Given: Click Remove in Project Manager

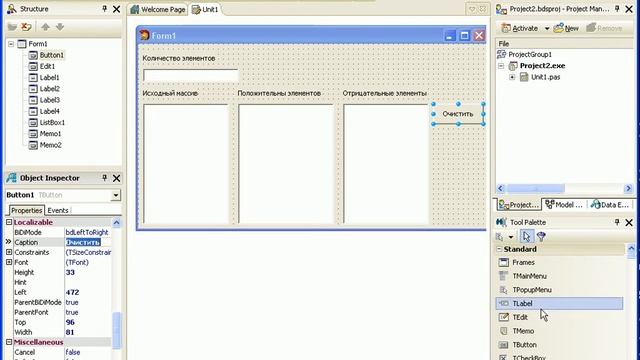Looking at the screenshot, I should (604, 28).
